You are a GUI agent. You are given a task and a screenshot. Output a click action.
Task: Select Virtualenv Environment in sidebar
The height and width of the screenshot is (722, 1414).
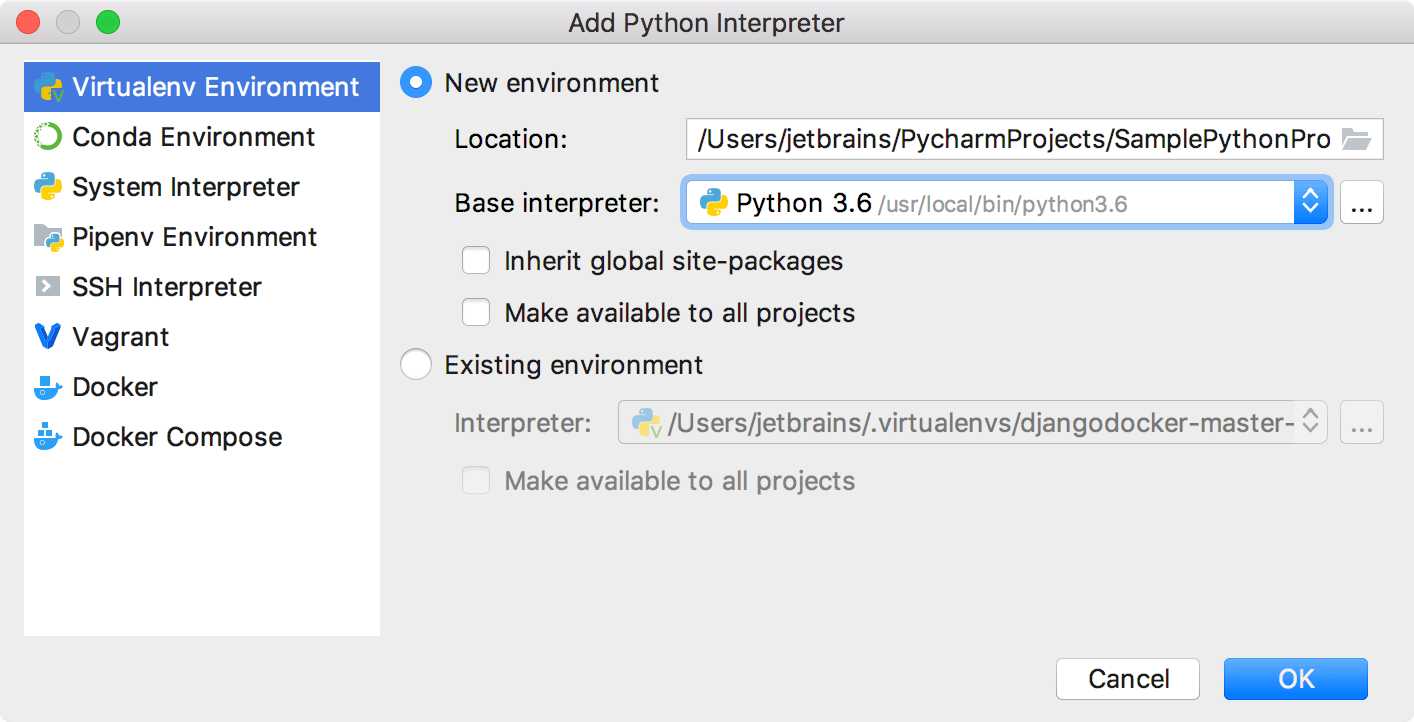(x=202, y=87)
